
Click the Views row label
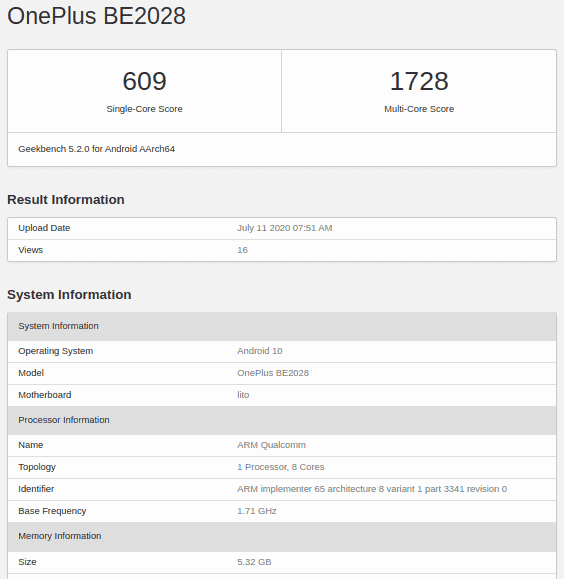coord(31,250)
